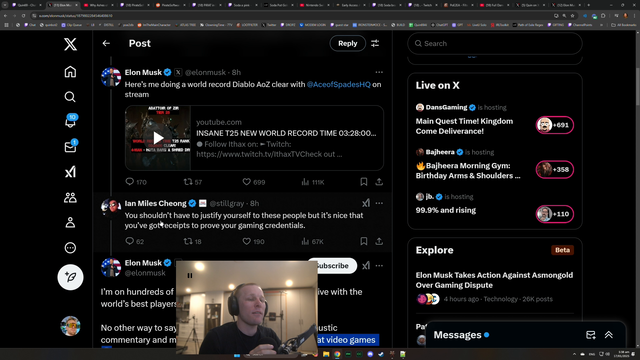Go back with the arrow beside Post
640x360 pixels.
[106, 43]
